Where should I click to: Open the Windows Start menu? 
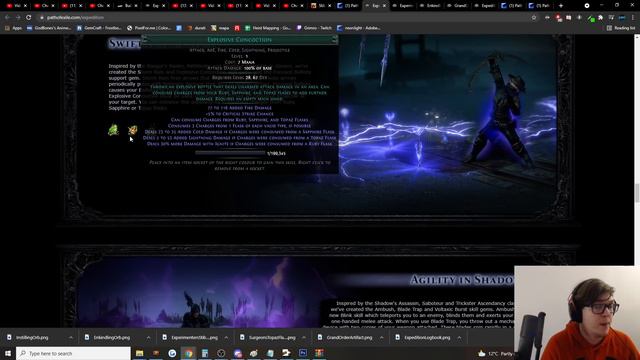(8, 353)
